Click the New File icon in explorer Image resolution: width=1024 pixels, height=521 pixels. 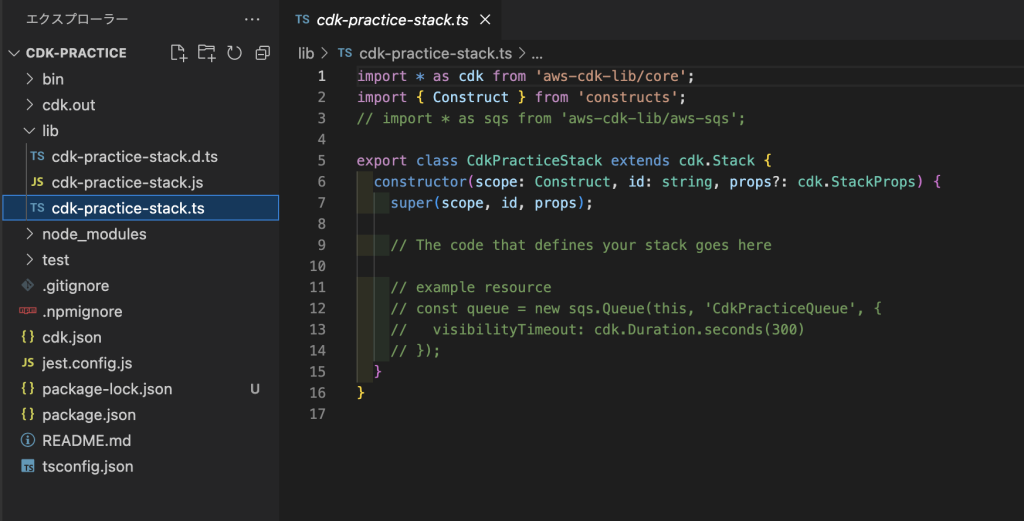[x=178, y=53]
